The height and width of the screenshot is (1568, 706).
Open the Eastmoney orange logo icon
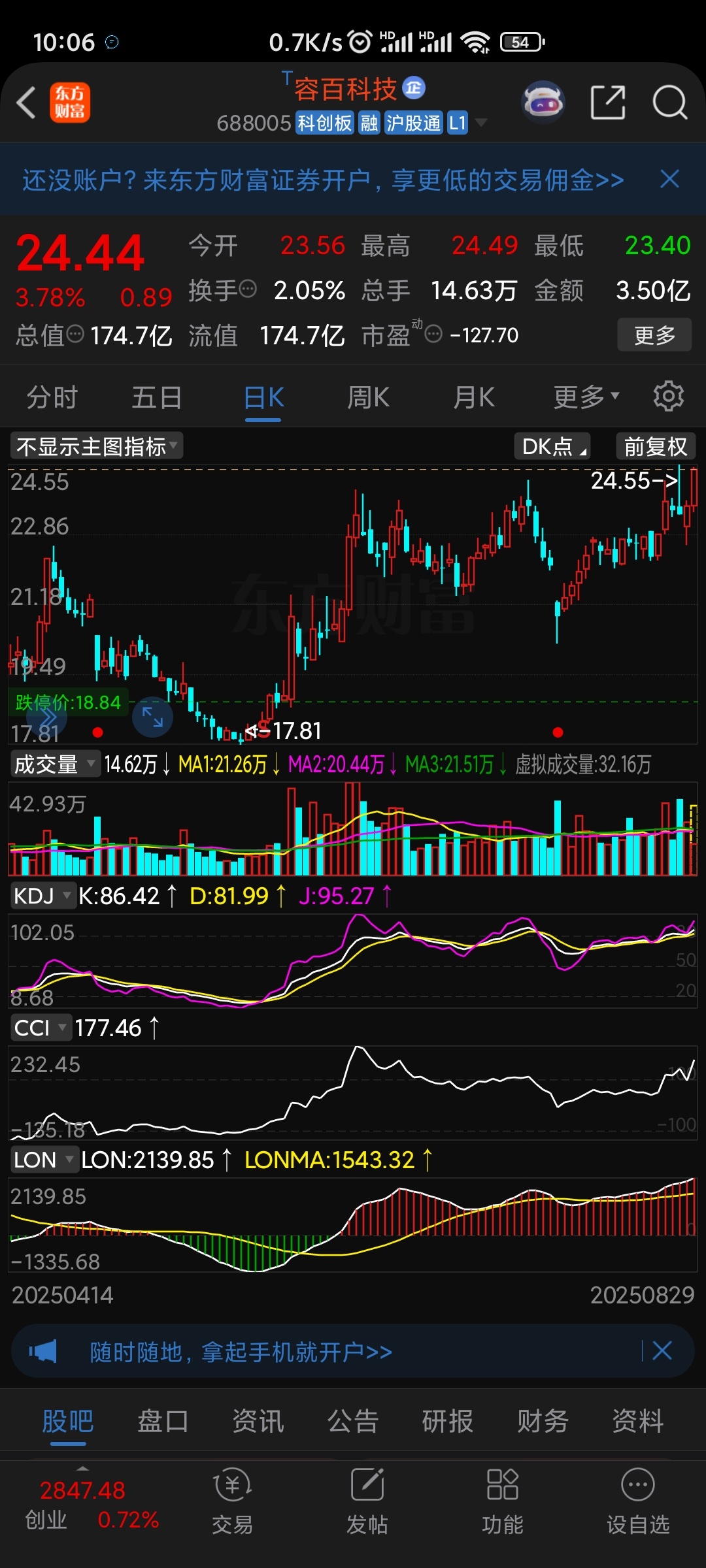point(70,103)
